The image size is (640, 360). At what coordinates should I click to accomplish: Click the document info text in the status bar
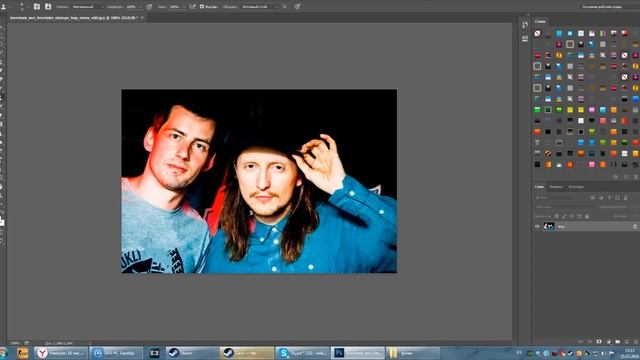point(59,343)
